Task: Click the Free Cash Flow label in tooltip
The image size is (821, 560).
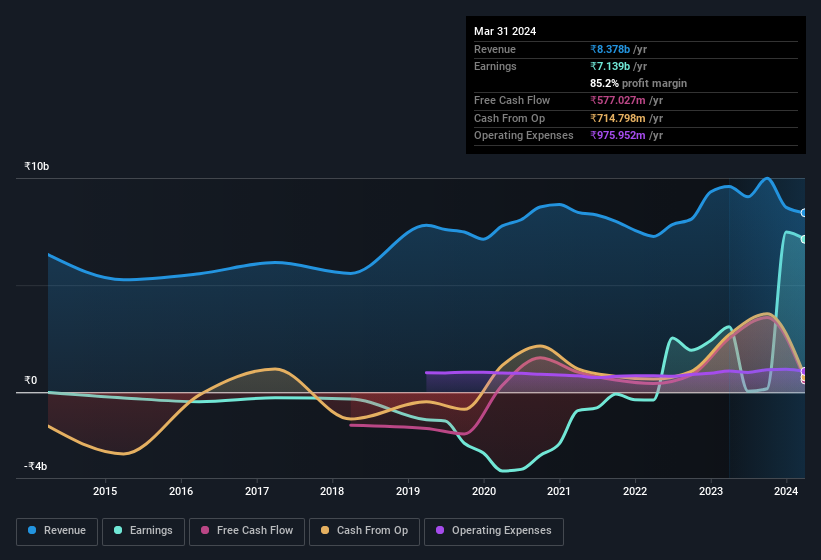Action: pos(512,100)
